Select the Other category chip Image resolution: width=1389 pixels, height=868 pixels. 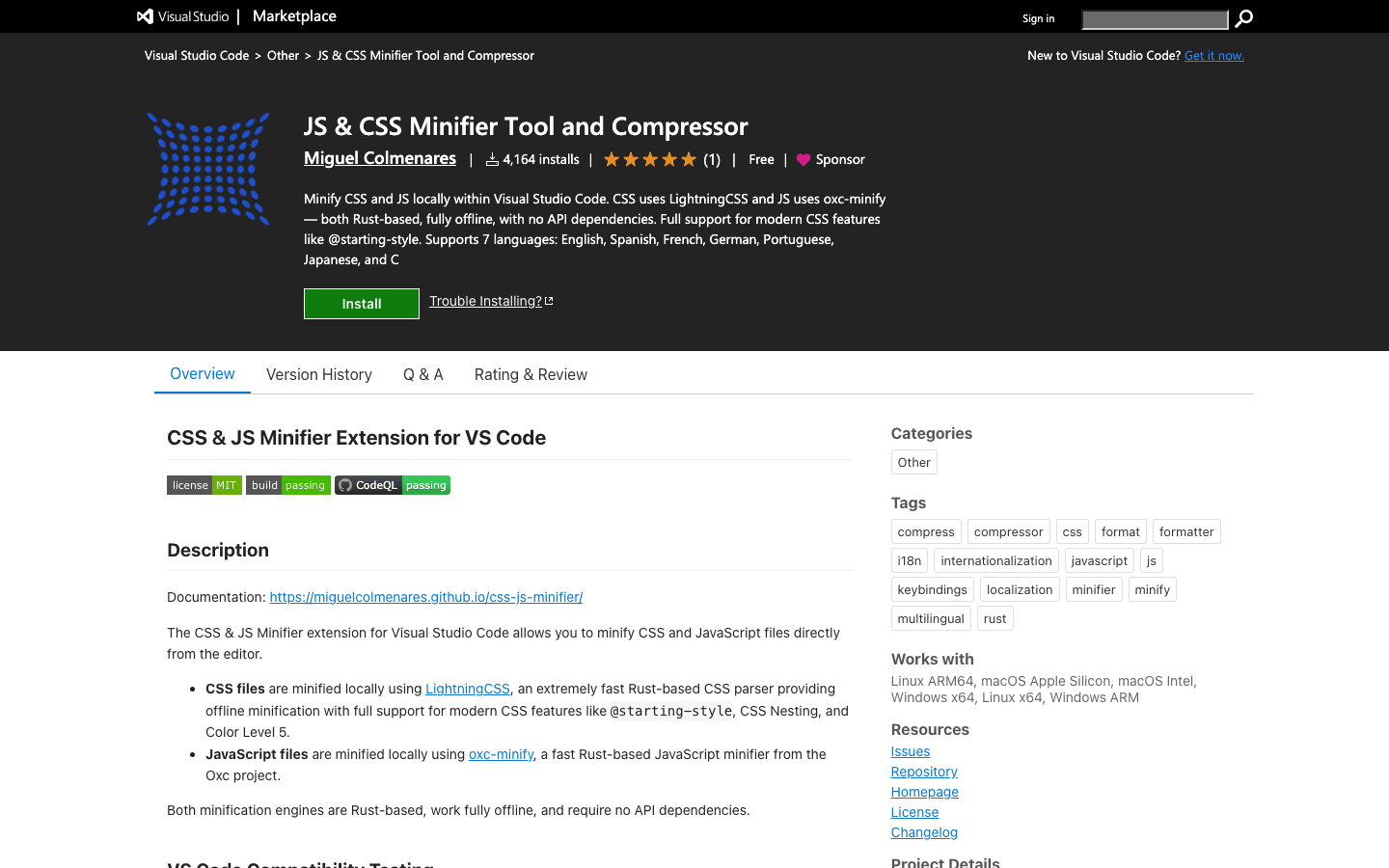pos(914,462)
